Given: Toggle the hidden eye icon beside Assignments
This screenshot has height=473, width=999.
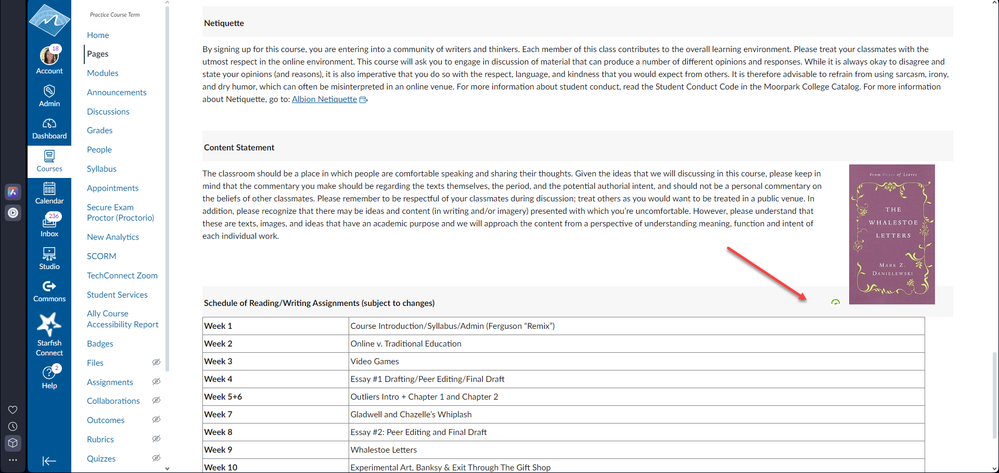Looking at the screenshot, I should (x=155, y=382).
